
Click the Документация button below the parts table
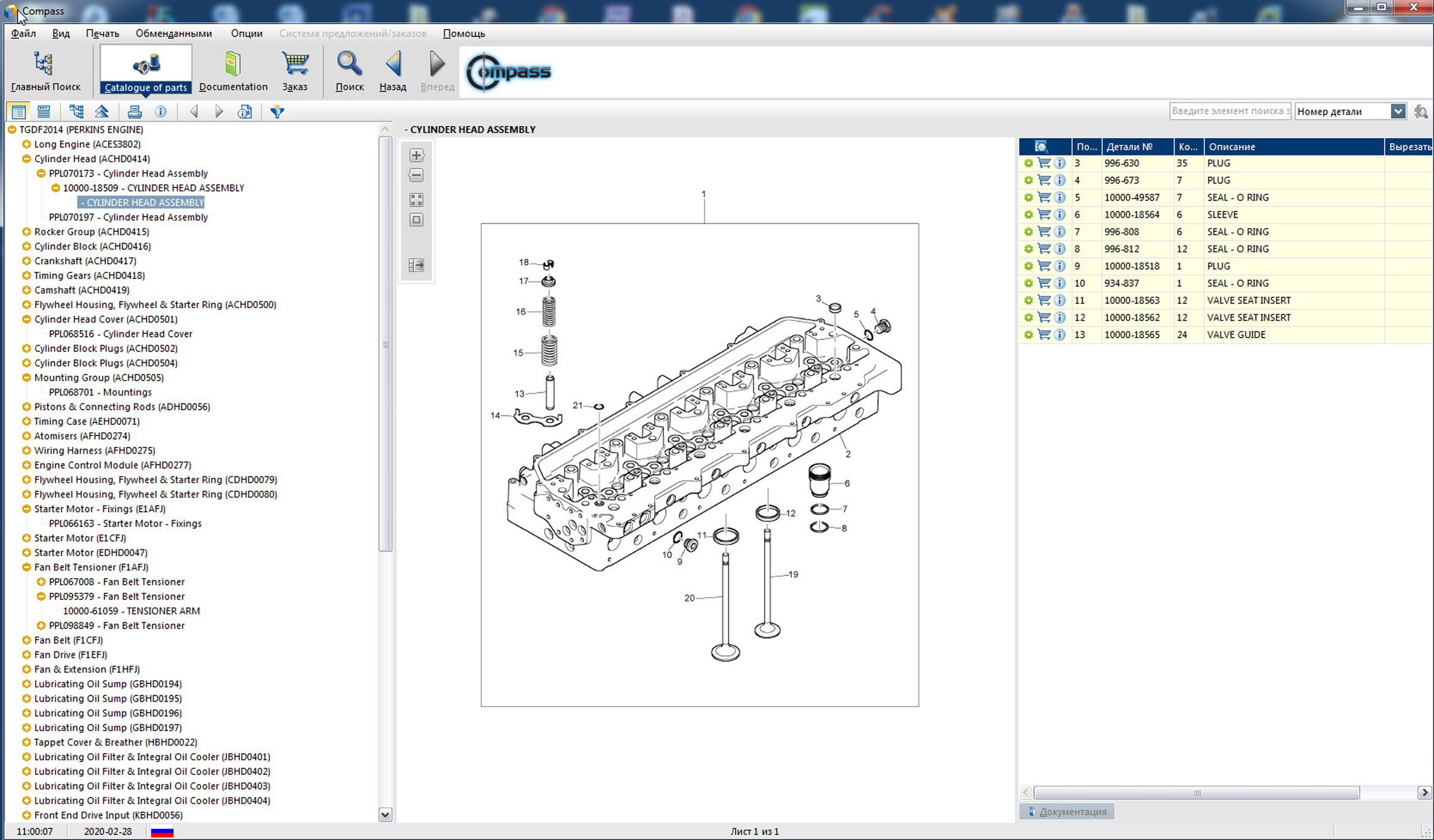[1067, 812]
